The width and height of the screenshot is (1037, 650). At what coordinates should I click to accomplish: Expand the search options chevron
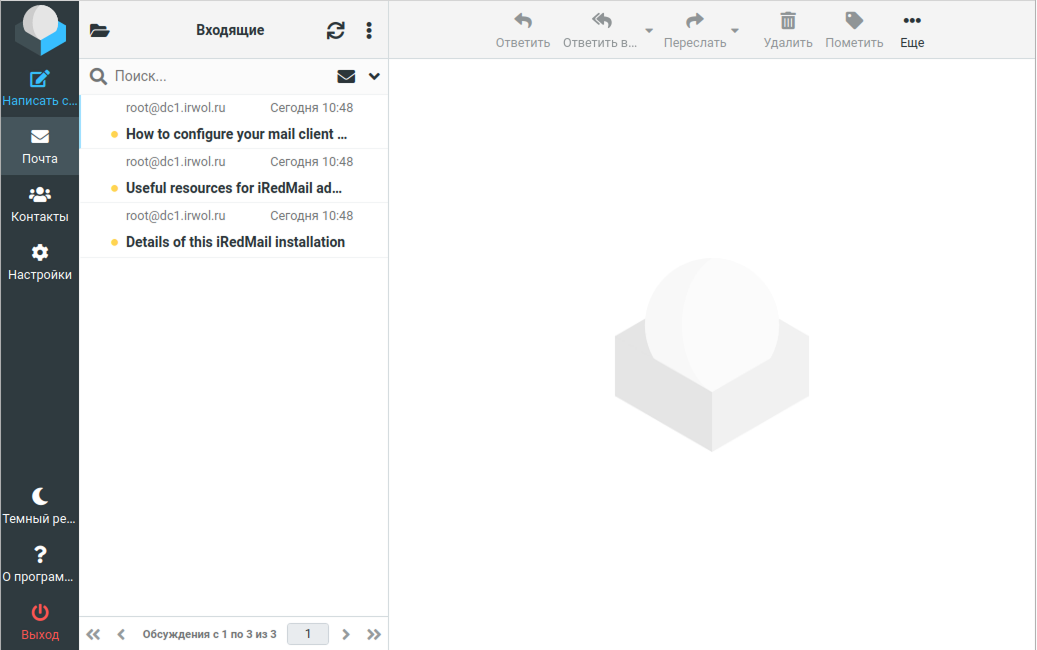point(375,76)
